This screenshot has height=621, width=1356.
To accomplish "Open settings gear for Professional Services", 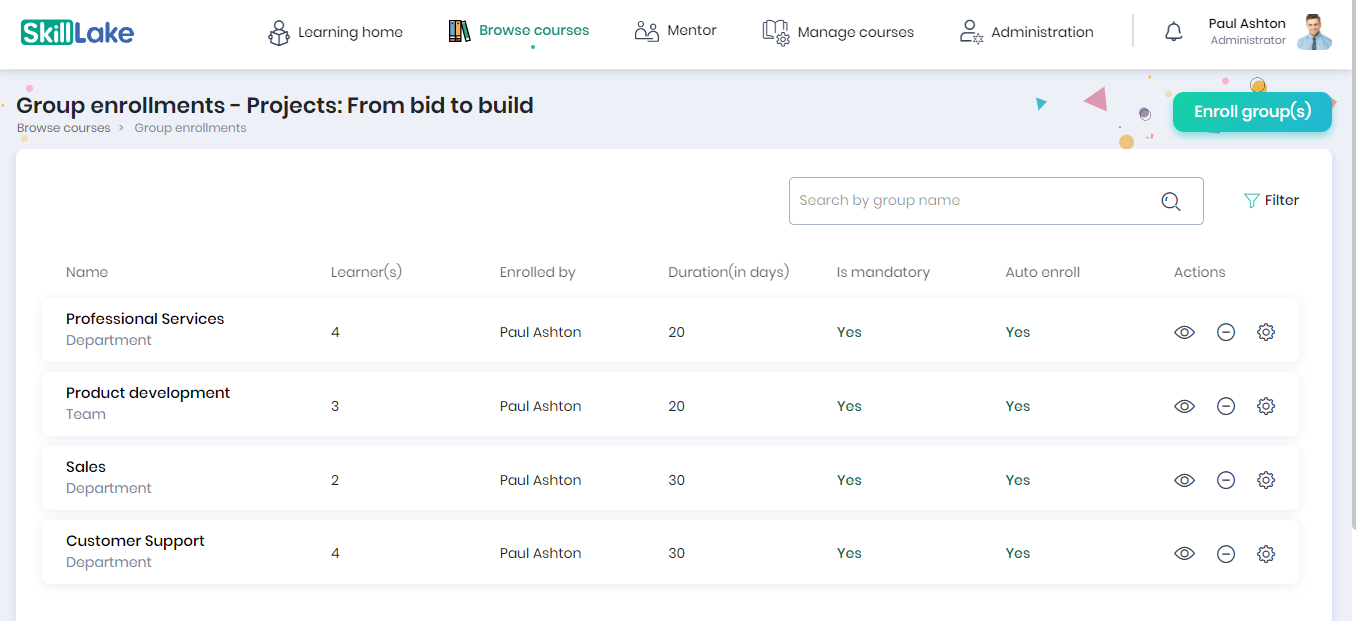I will 1266,332.
